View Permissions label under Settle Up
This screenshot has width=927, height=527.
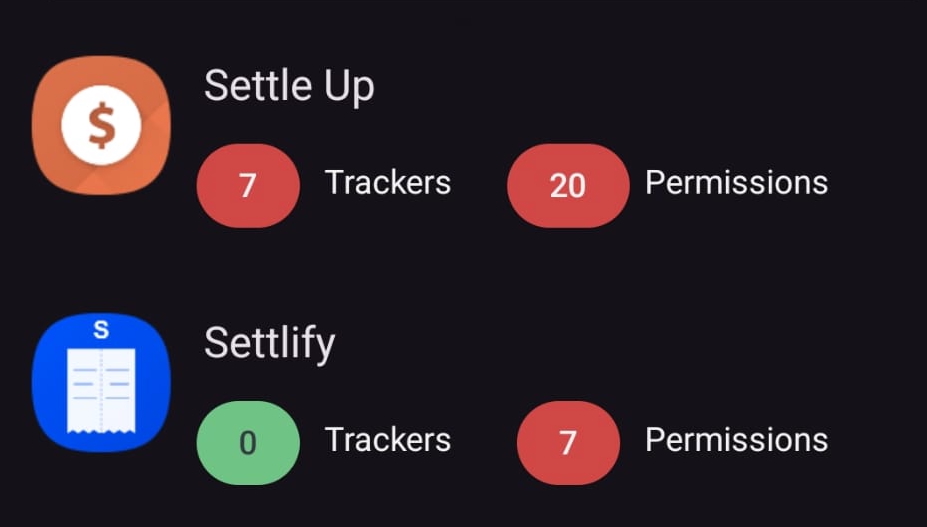tap(736, 183)
